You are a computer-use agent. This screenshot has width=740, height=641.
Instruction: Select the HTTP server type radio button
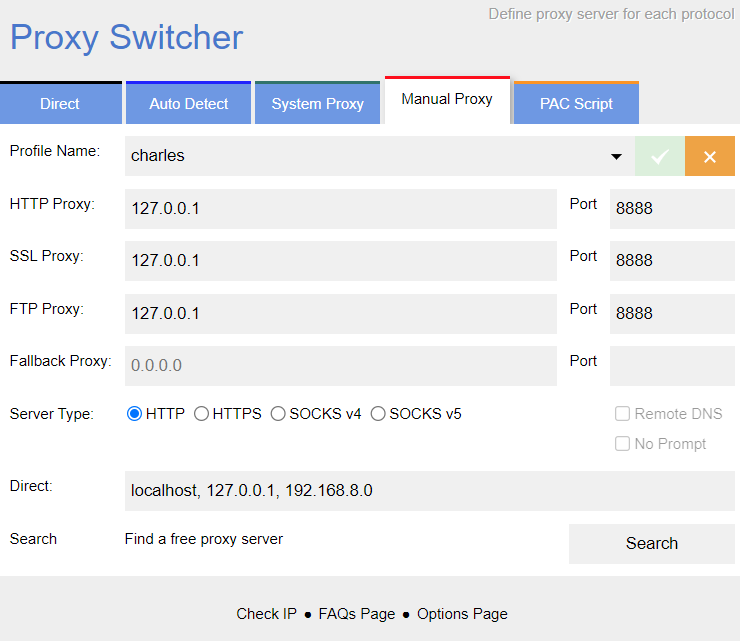coord(135,414)
